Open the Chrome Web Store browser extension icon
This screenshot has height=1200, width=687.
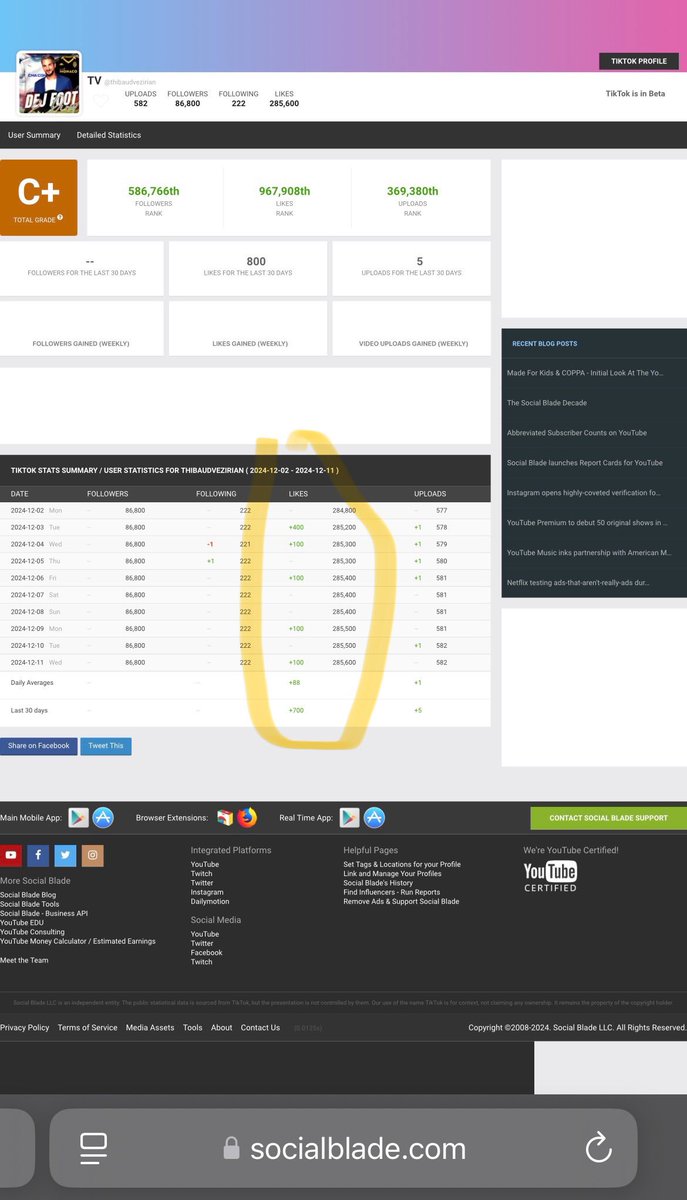225,818
